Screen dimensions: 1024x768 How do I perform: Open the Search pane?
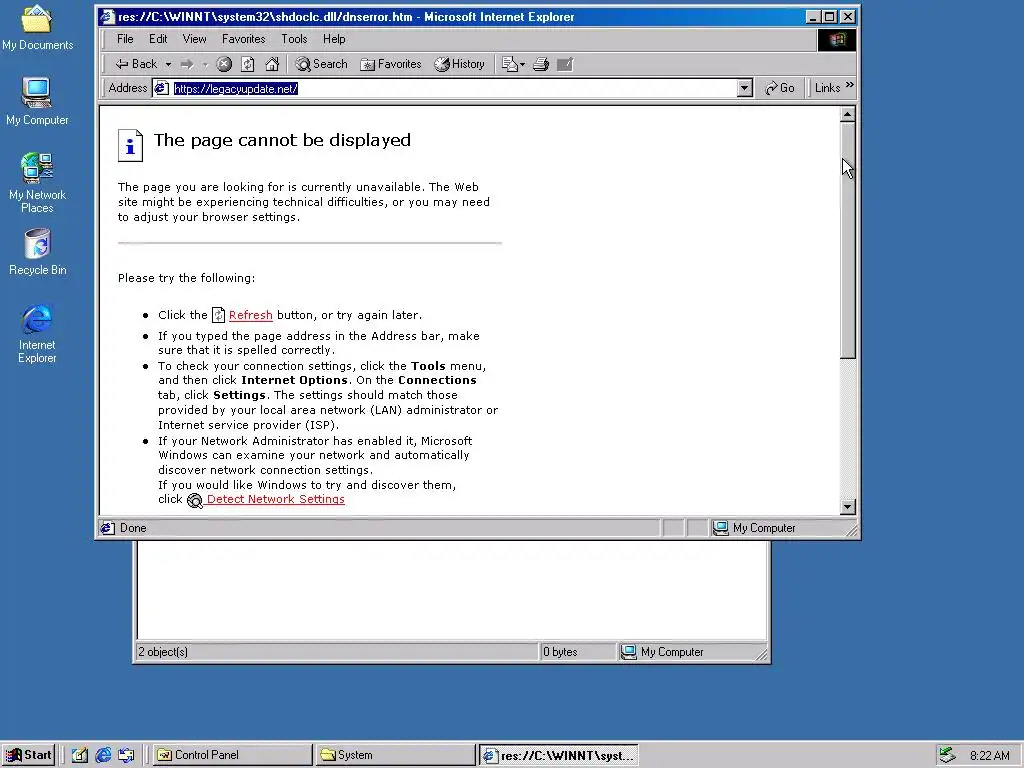[x=321, y=64]
